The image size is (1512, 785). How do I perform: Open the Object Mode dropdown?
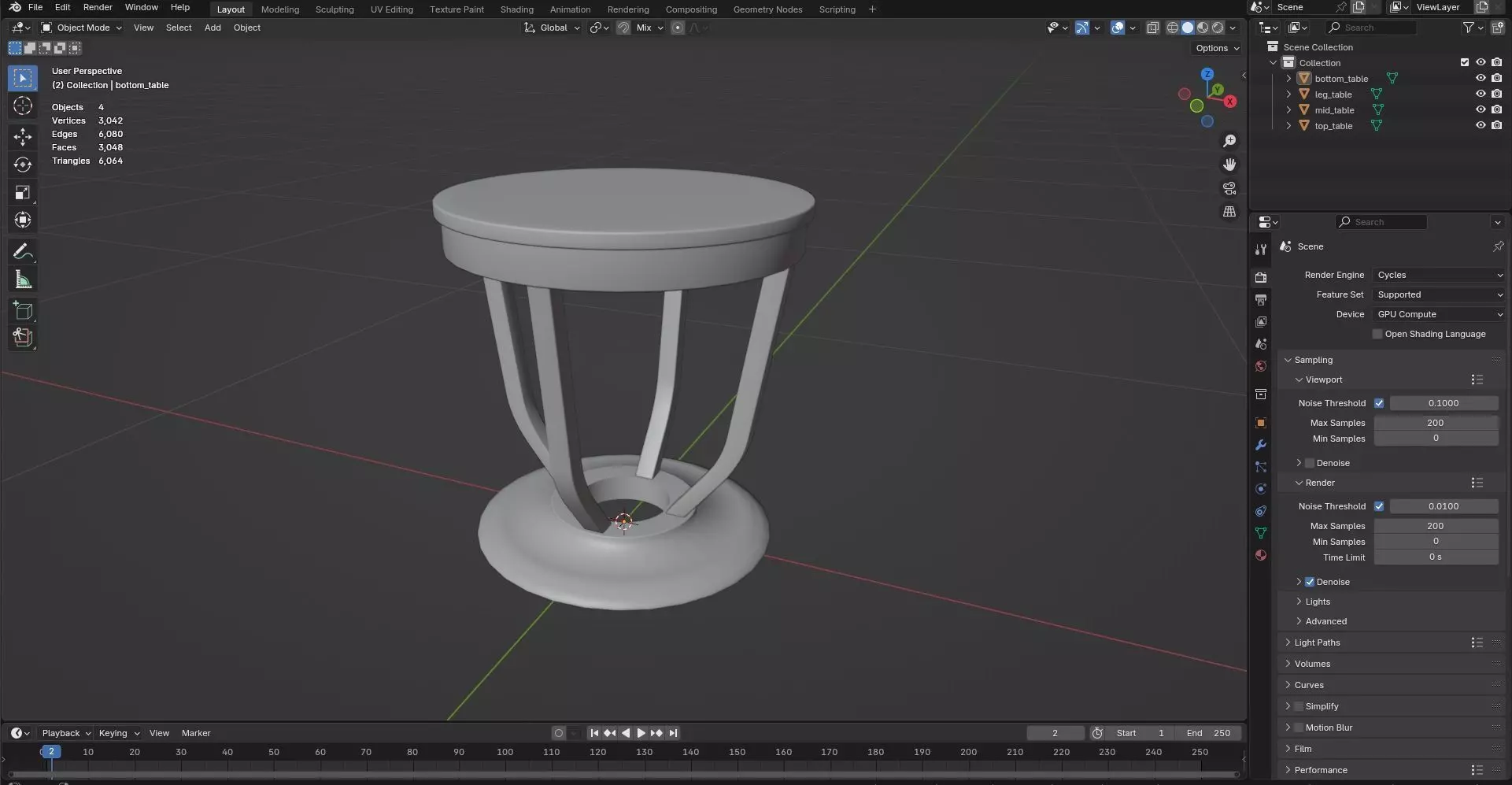pos(82,28)
